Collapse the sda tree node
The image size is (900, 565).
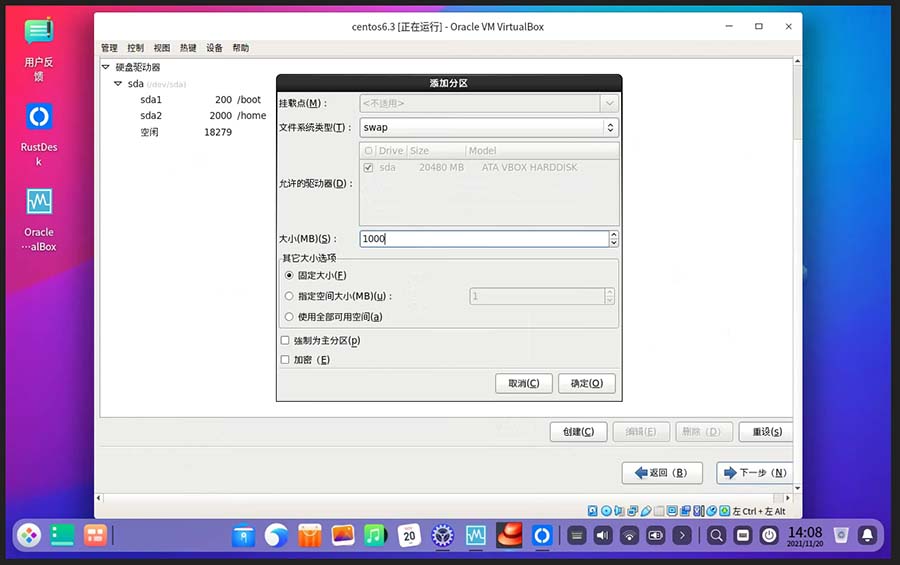pos(118,83)
